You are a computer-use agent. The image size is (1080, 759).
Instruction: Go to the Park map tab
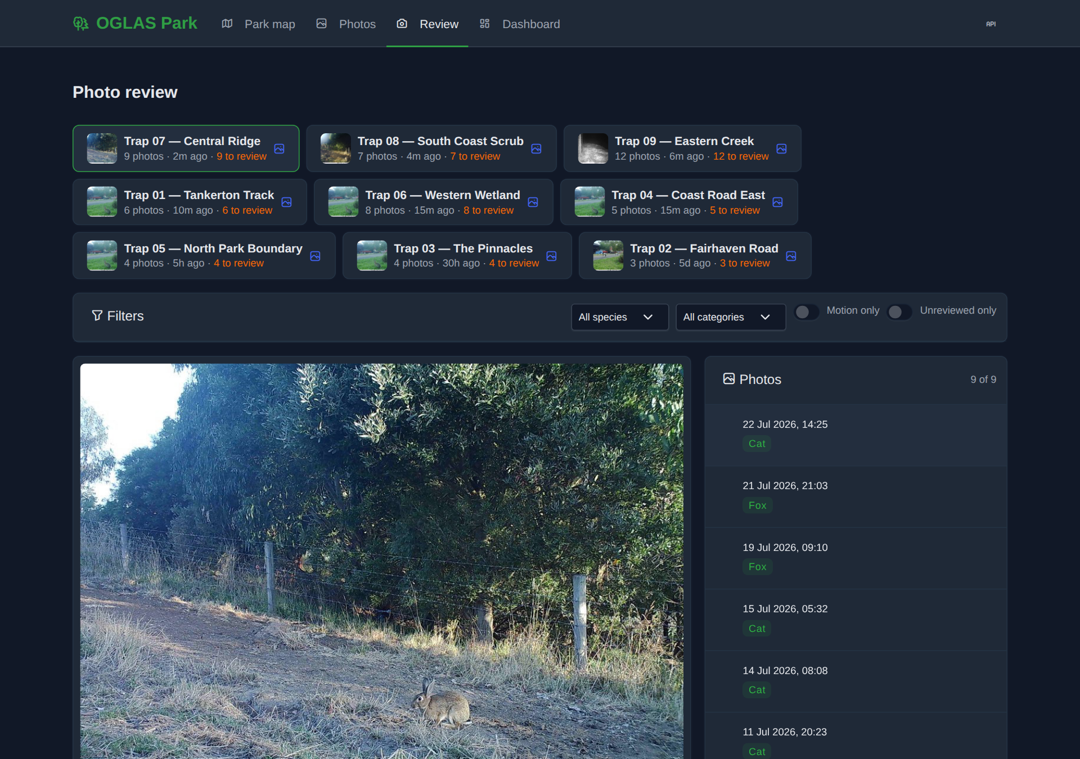click(258, 24)
